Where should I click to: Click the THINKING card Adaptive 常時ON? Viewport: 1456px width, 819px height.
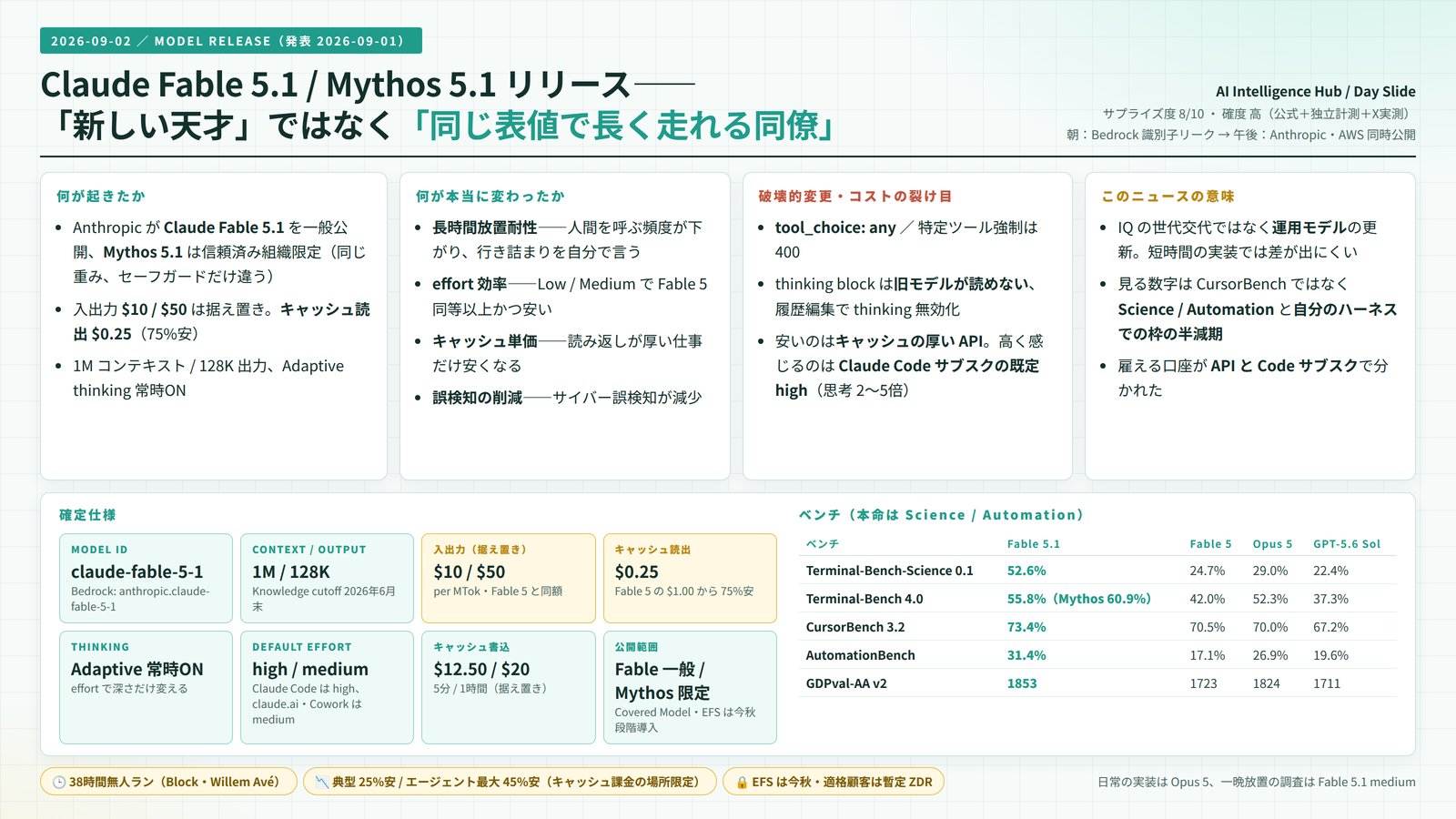click(x=146, y=687)
